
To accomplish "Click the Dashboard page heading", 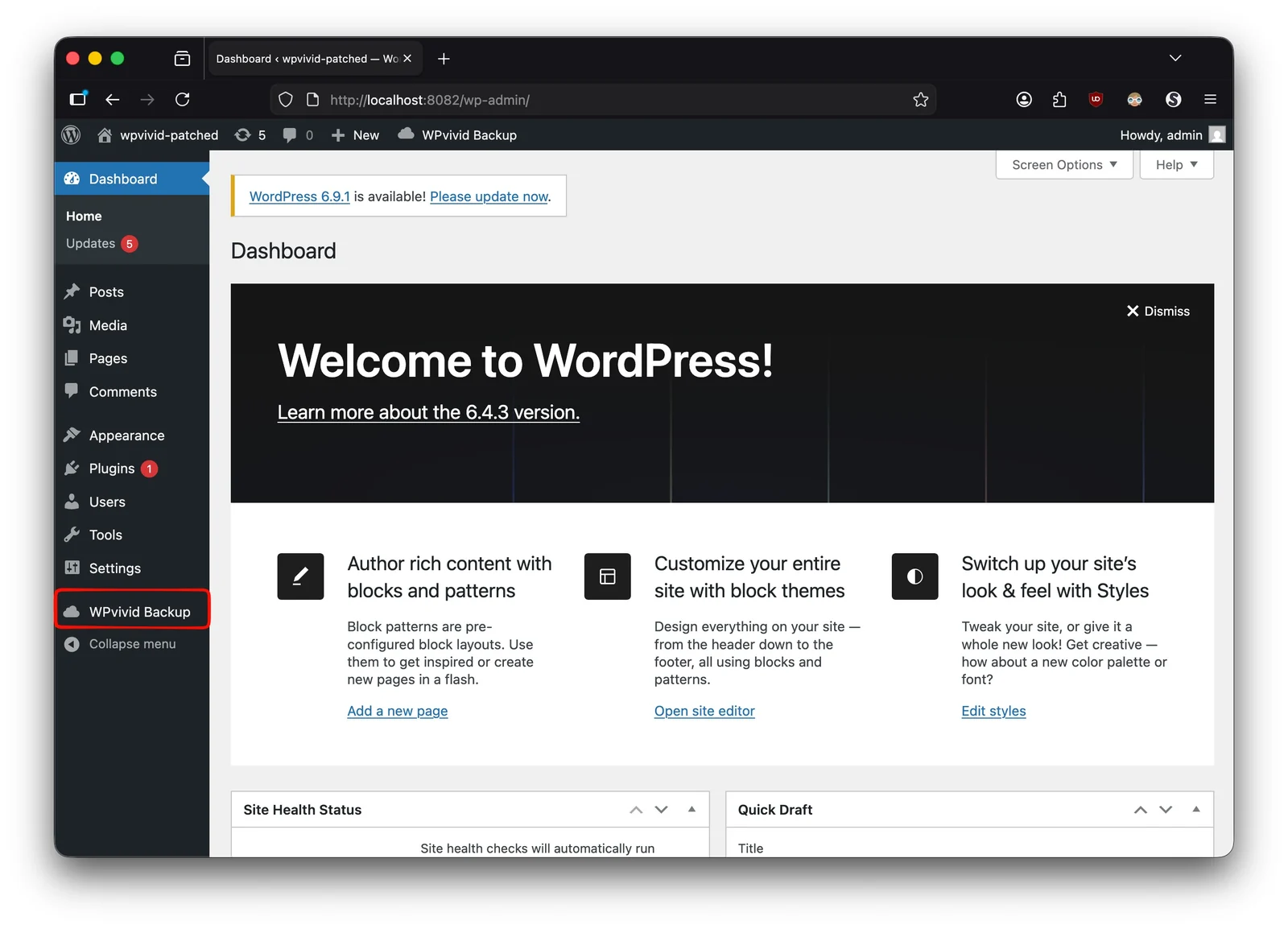I will point(283,251).
